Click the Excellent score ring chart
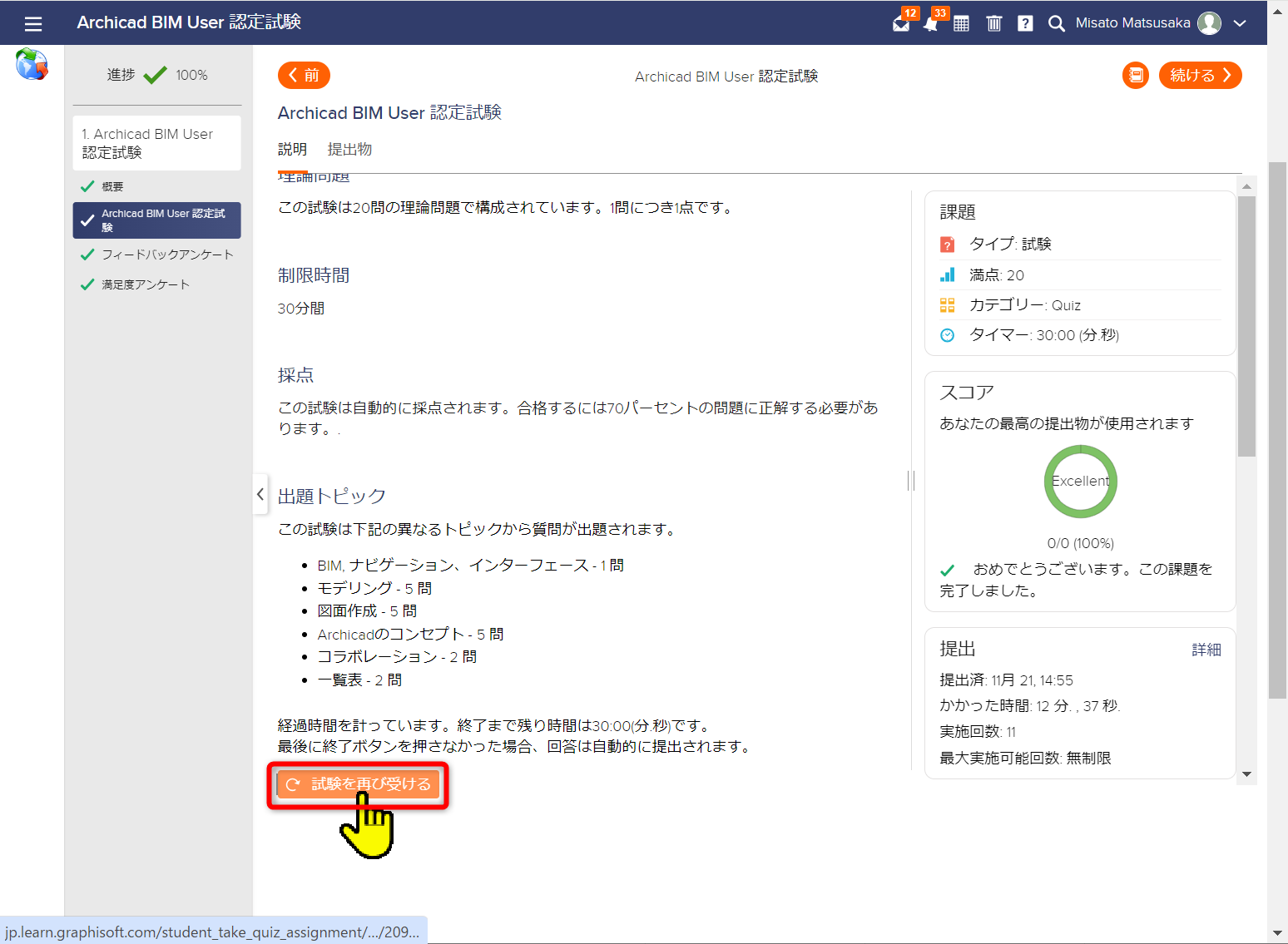The height and width of the screenshot is (944, 1288). tap(1080, 482)
